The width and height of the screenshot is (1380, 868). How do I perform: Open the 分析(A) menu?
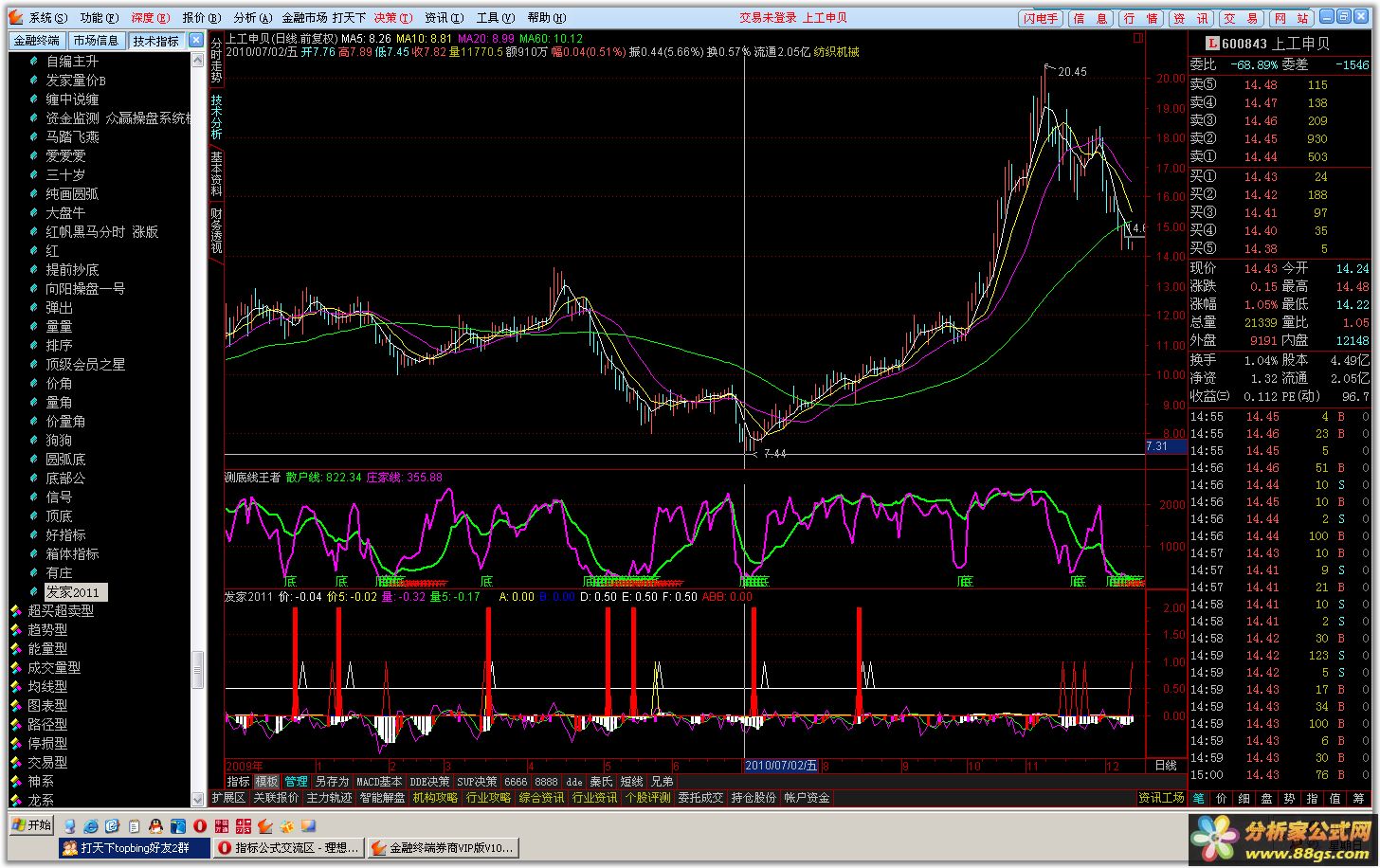click(252, 18)
